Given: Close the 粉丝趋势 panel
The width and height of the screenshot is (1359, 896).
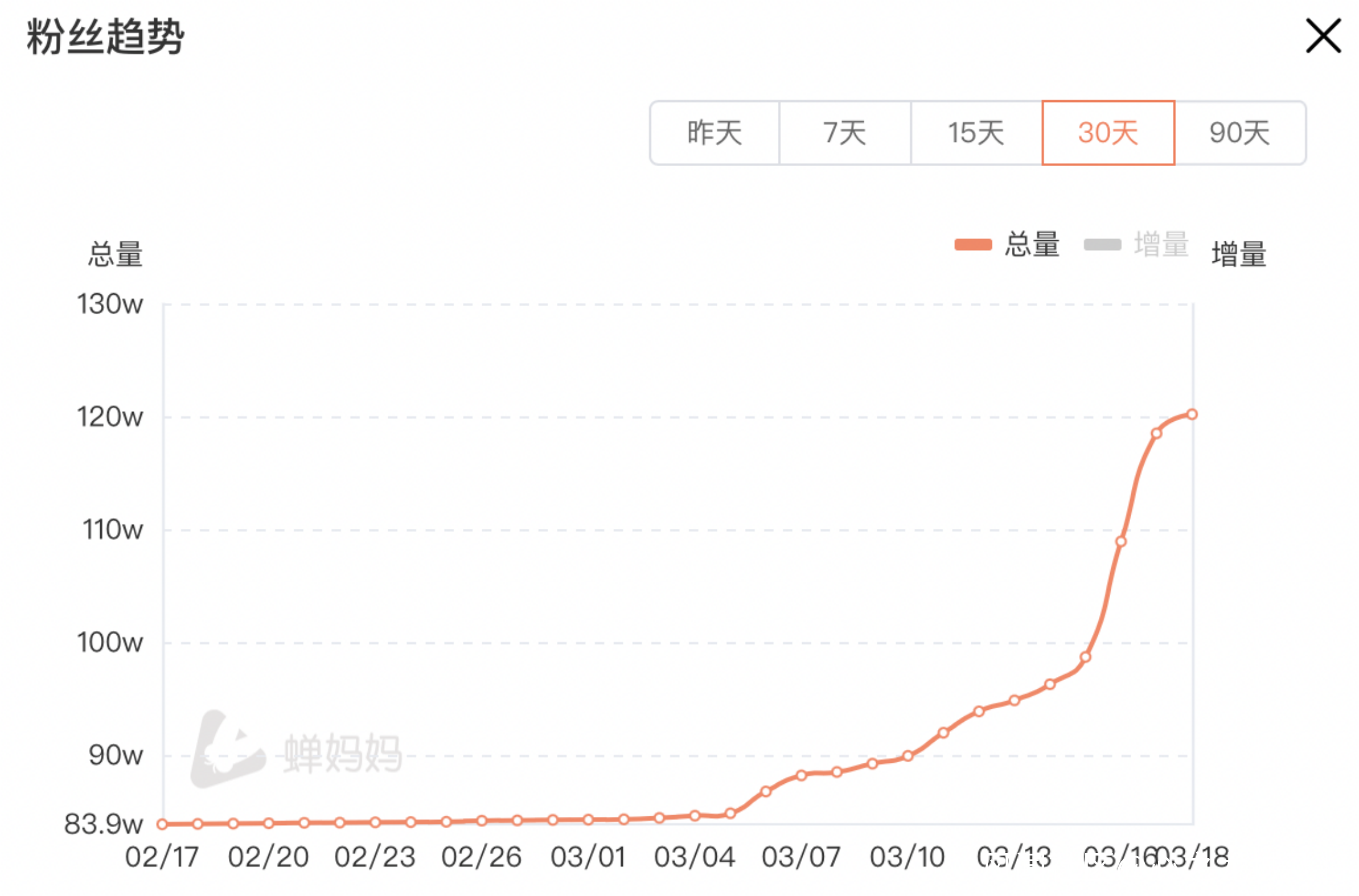Looking at the screenshot, I should [x=1322, y=36].
